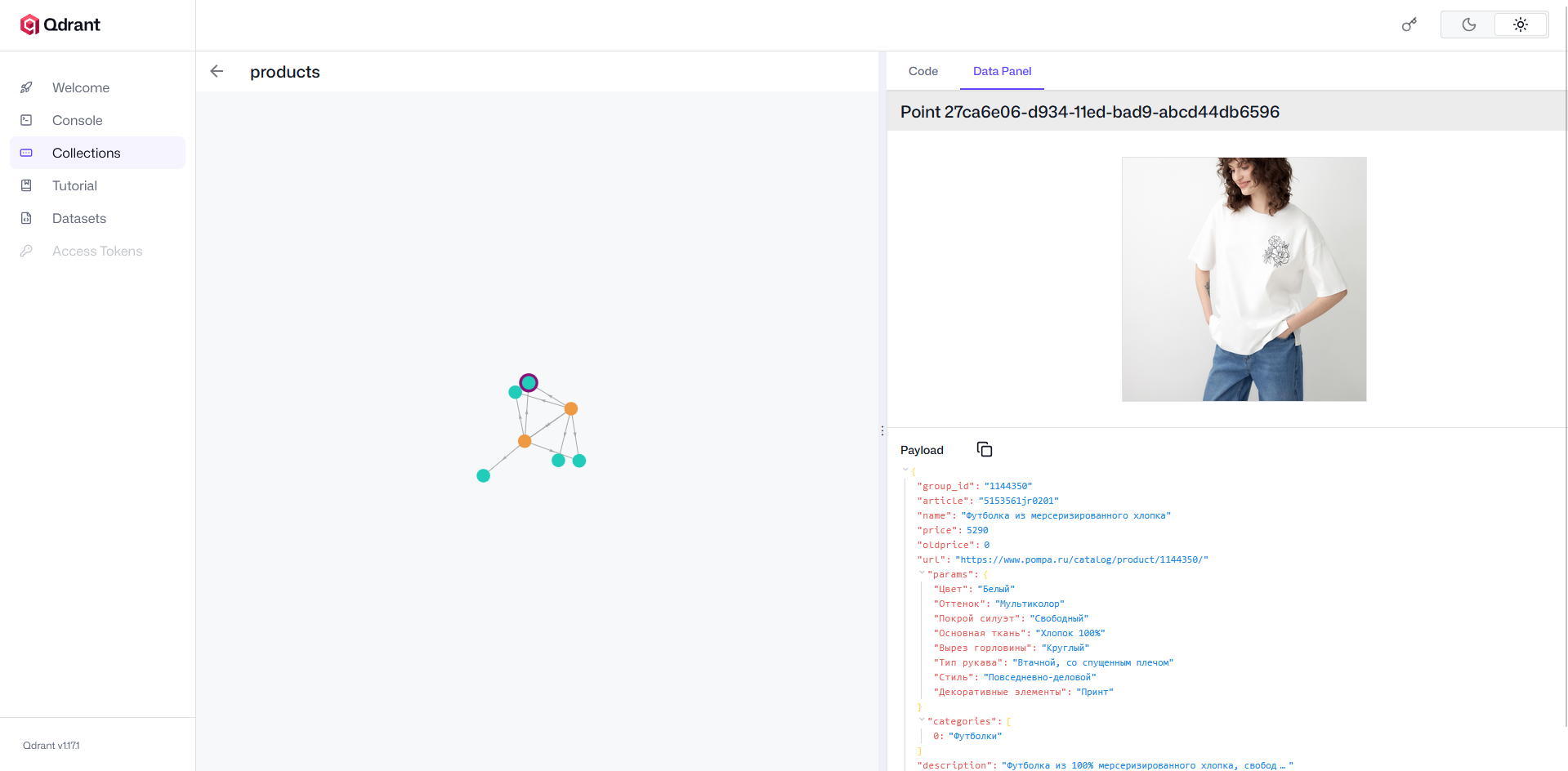The height and width of the screenshot is (771, 1568).
Task: Click the products collection title
Action: point(285,72)
